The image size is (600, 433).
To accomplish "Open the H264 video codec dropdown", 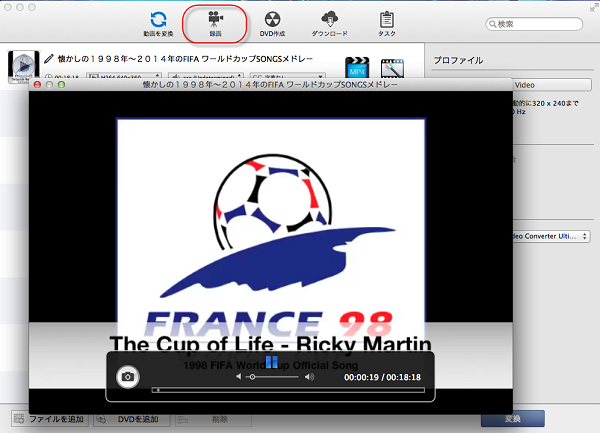I will point(124,76).
